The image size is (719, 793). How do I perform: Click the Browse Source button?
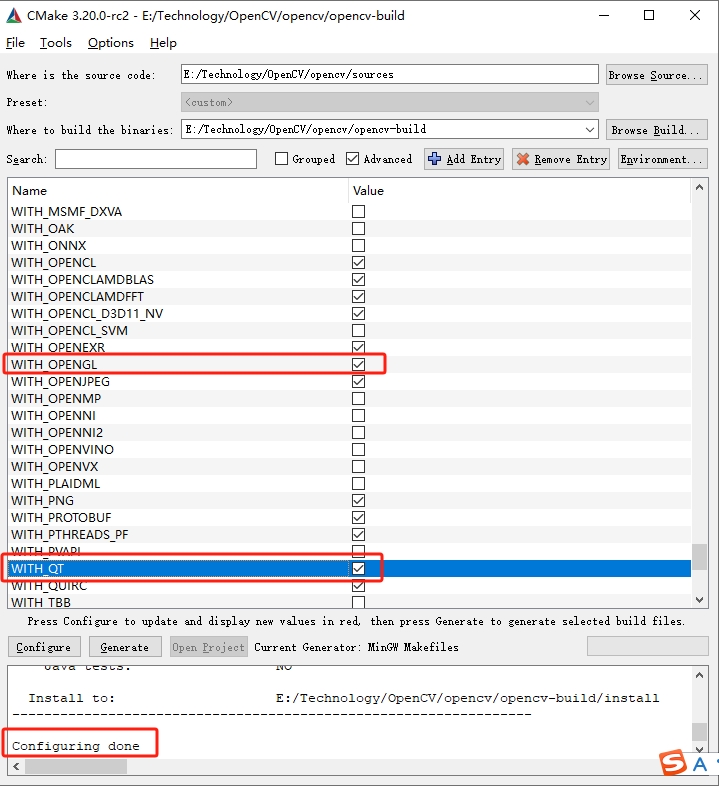coord(656,75)
